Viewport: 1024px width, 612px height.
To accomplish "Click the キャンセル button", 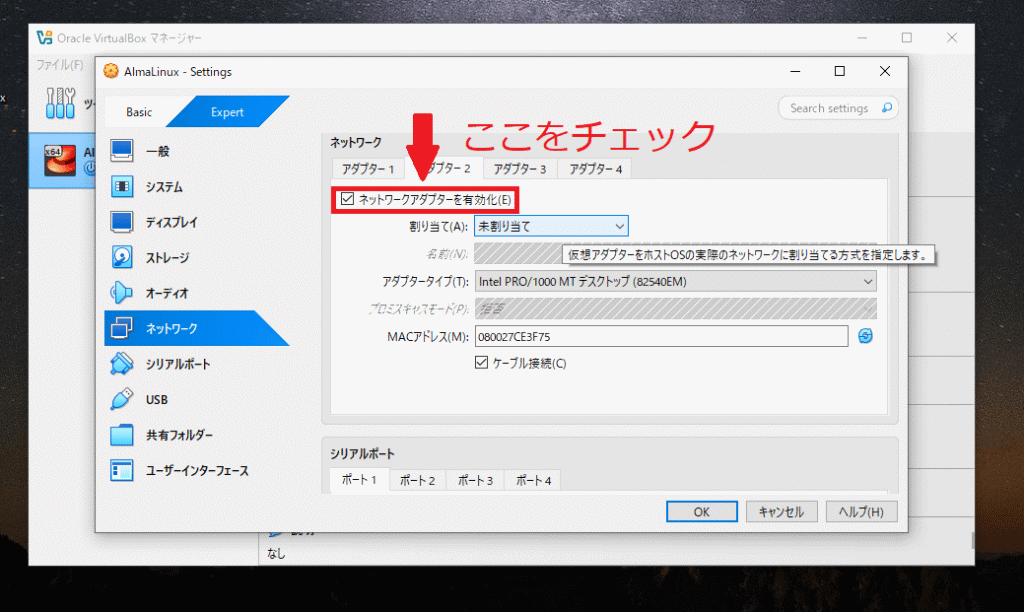I will (x=781, y=511).
